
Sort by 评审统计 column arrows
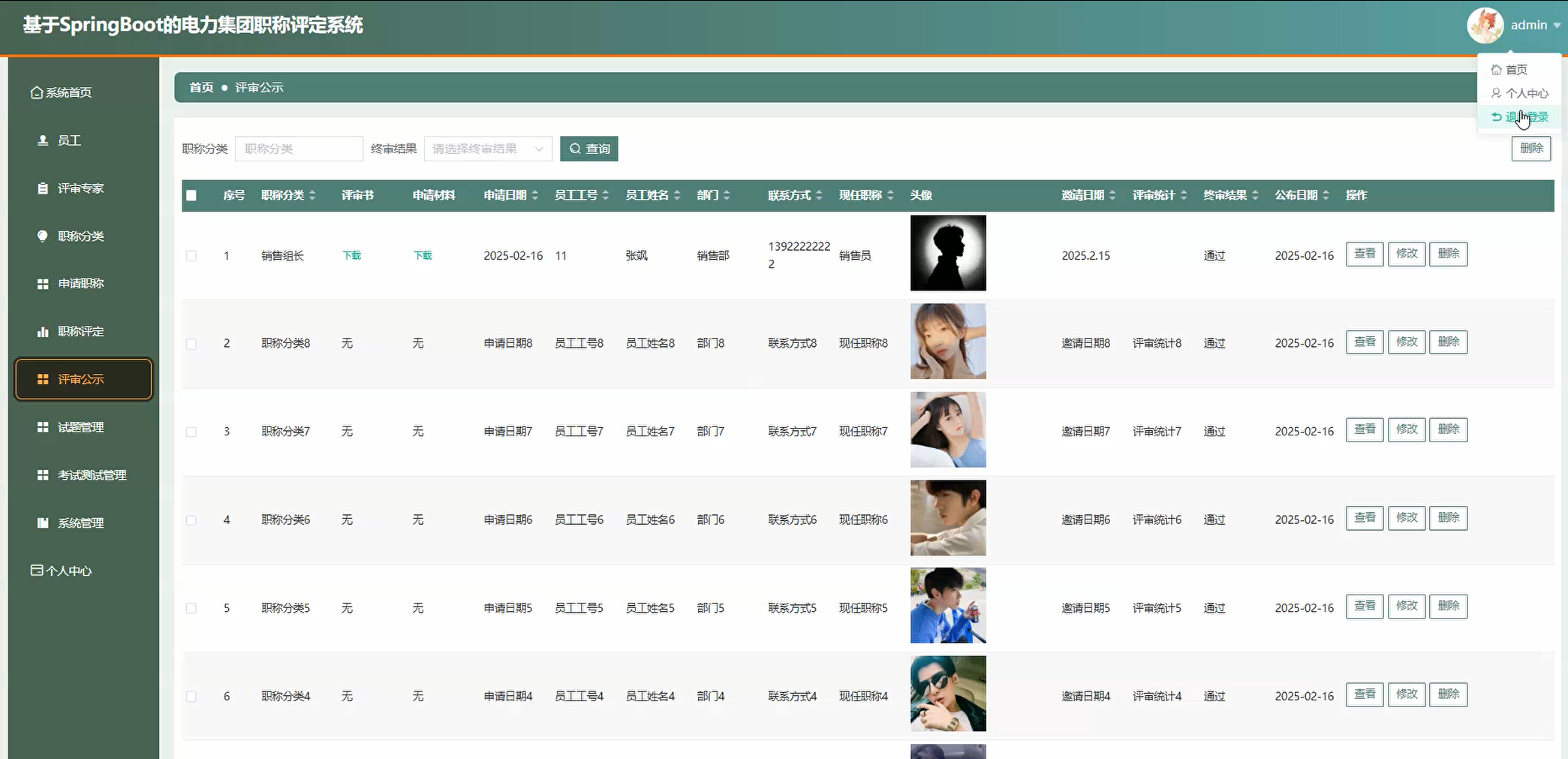1184,195
